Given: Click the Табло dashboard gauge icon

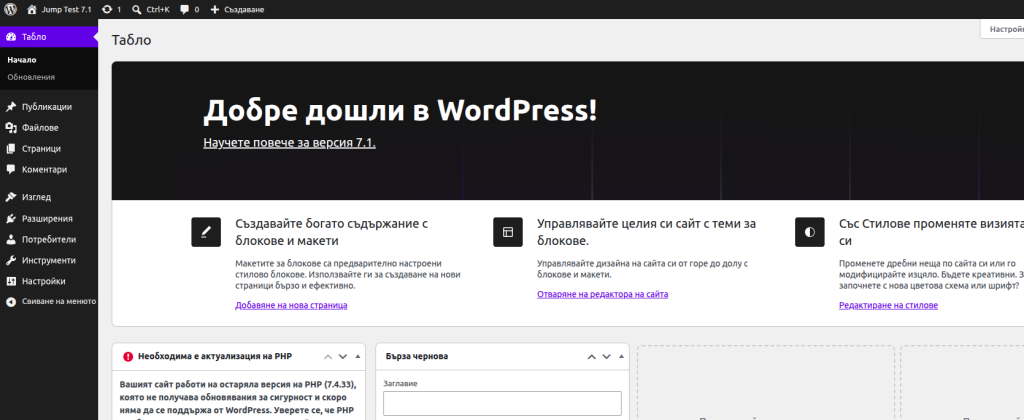Looking at the screenshot, I should point(10,37).
